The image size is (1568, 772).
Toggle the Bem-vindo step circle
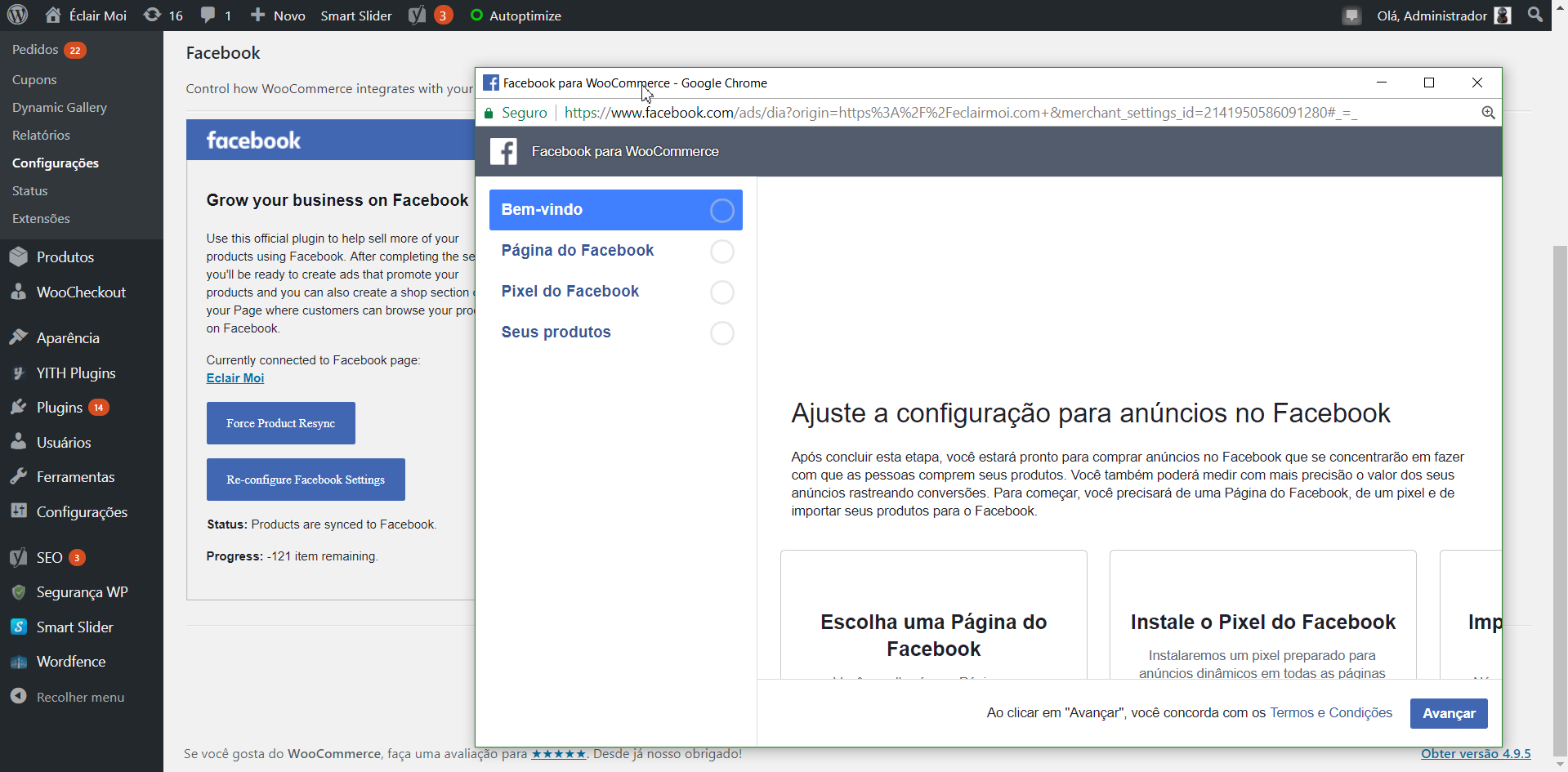tap(722, 210)
